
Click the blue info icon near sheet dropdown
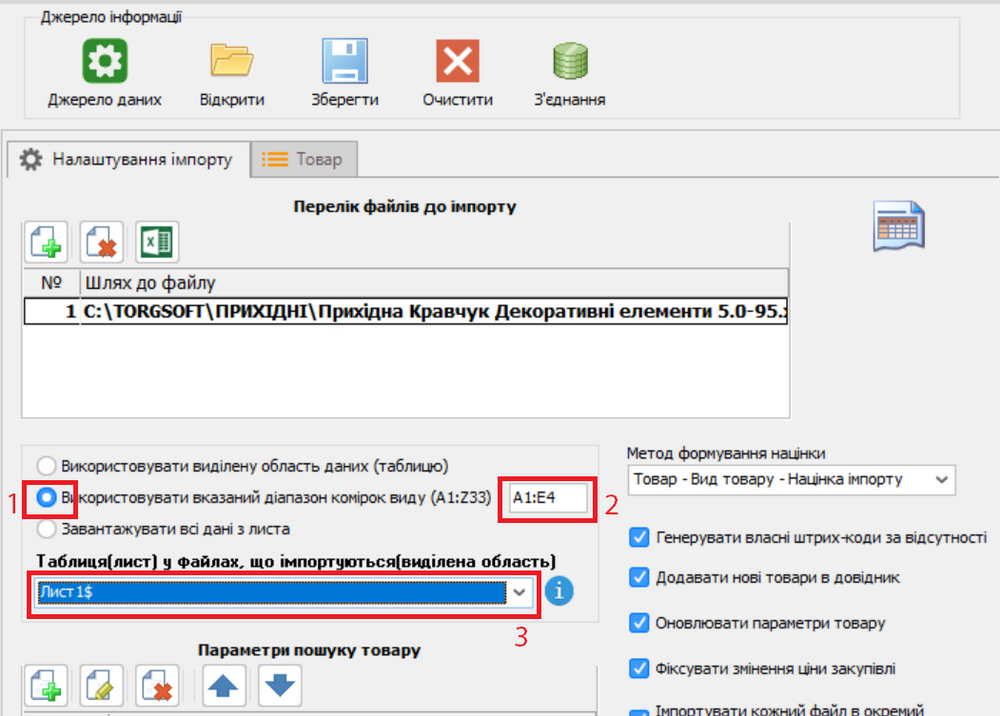pos(559,592)
